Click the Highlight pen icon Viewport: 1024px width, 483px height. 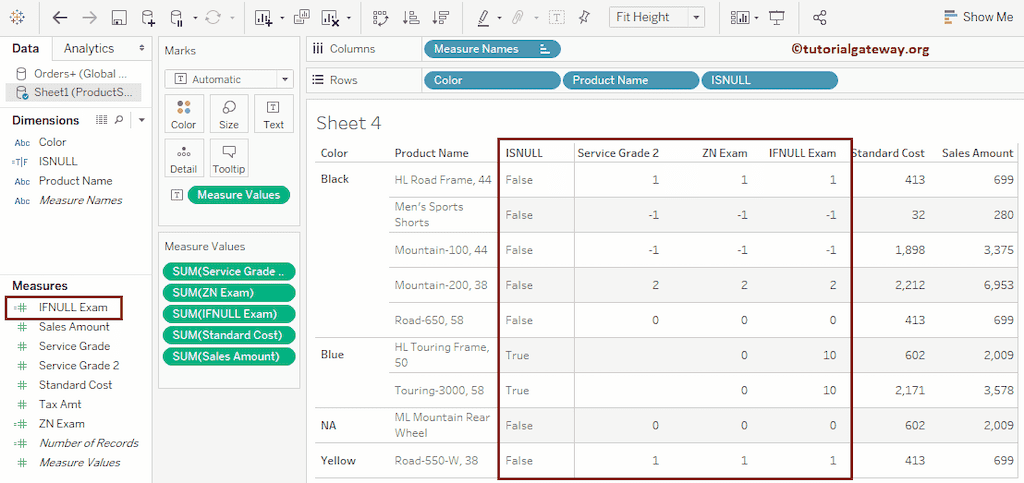tap(483, 18)
